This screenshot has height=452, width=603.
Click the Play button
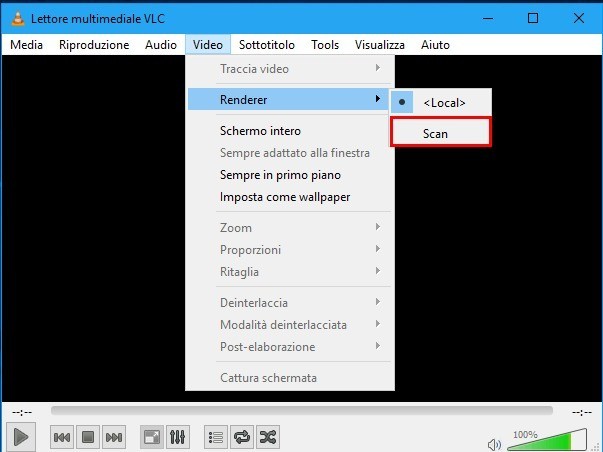pos(21,437)
